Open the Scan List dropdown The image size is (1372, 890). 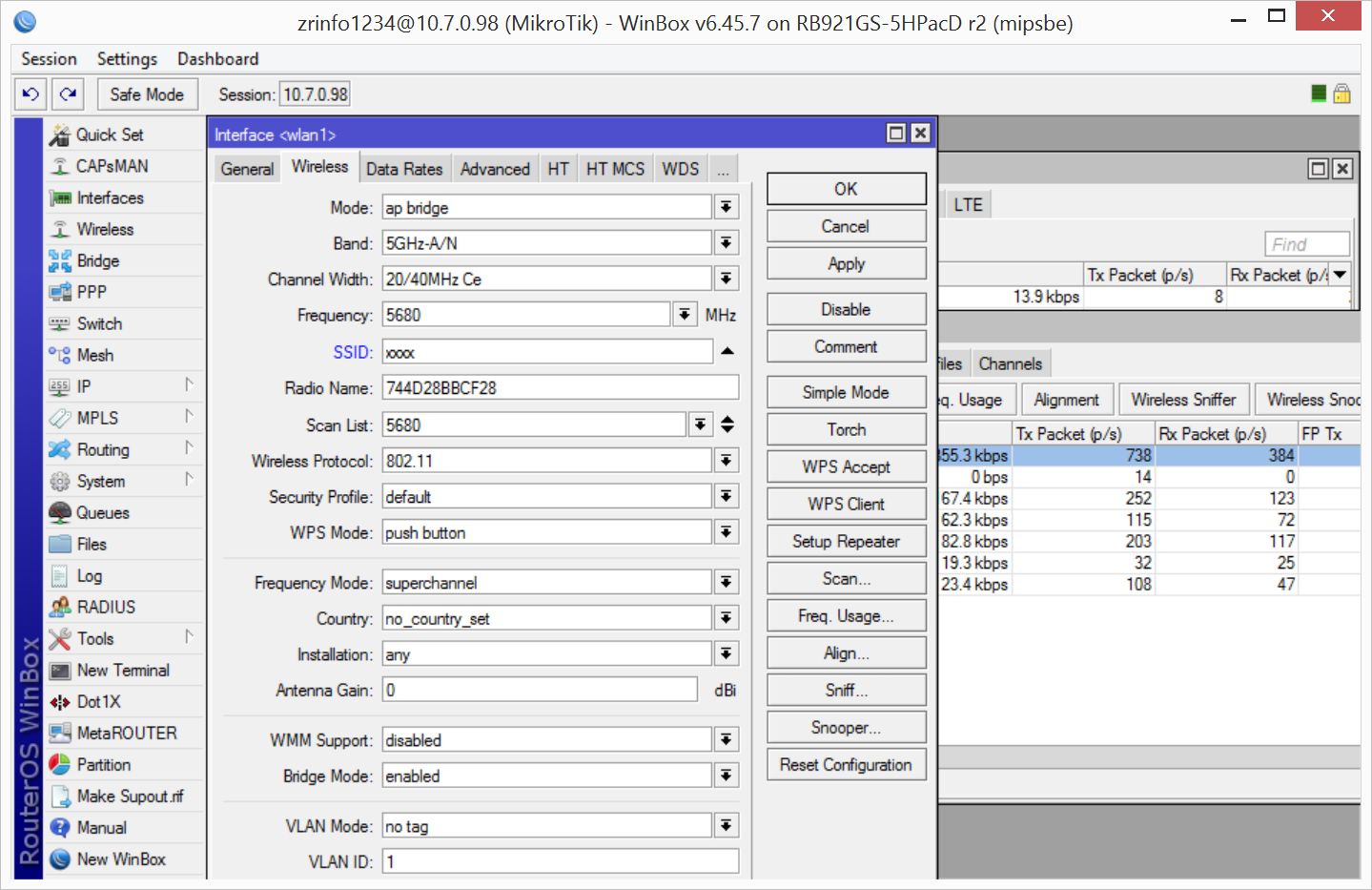pyautogui.click(x=701, y=424)
